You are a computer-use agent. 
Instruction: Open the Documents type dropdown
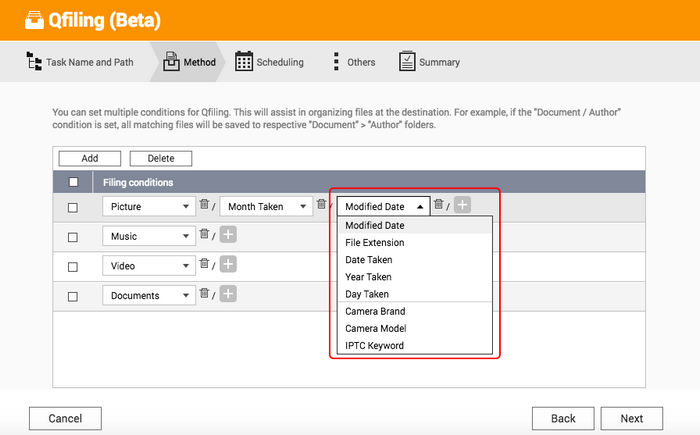[149, 296]
